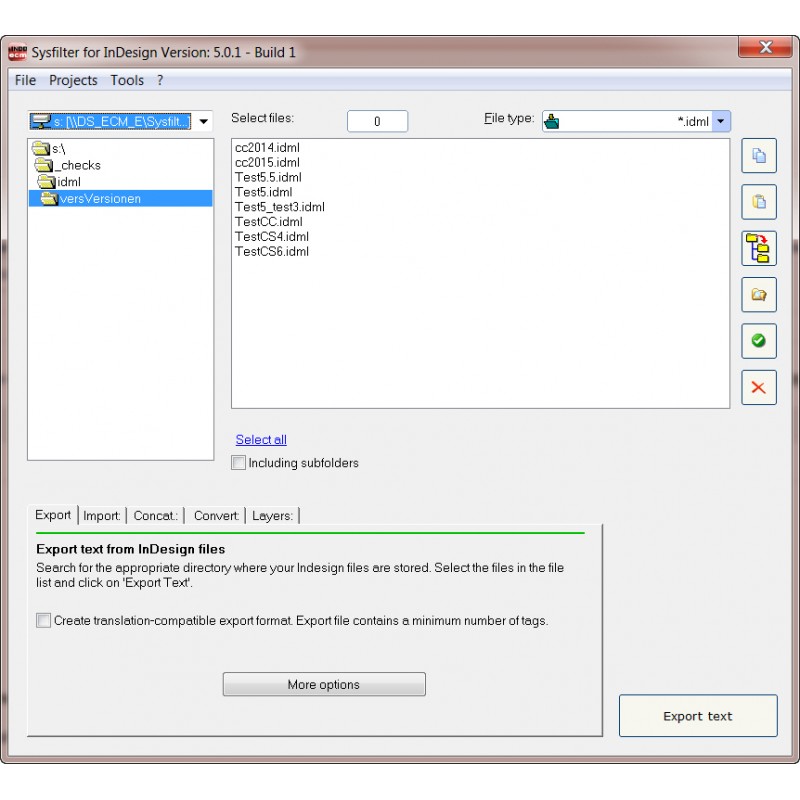800x800 pixels.
Task: Switch to the Import tab
Action: 102,516
